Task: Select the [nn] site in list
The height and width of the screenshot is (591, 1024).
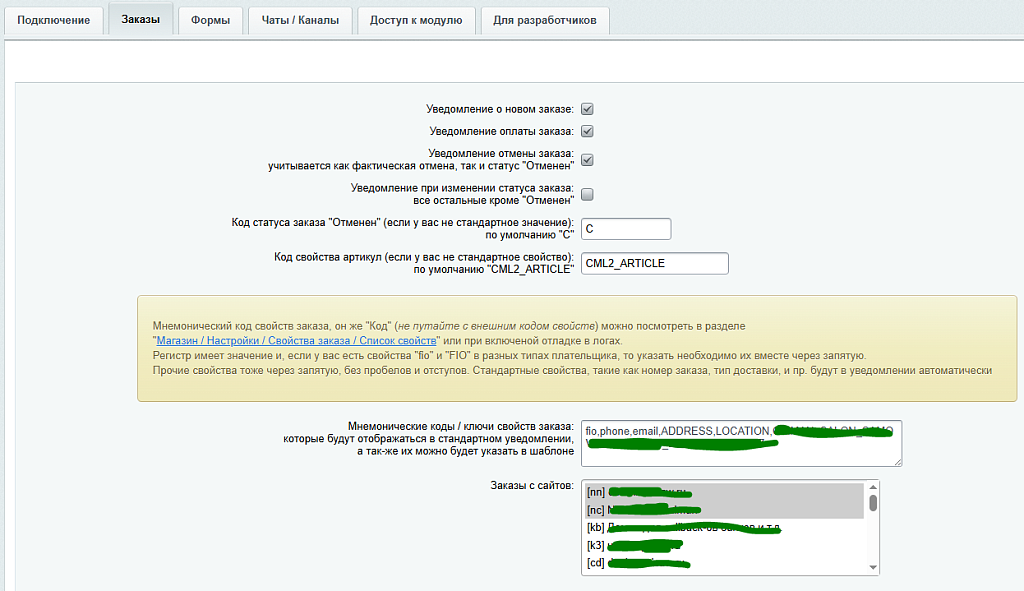Action: [x=724, y=492]
